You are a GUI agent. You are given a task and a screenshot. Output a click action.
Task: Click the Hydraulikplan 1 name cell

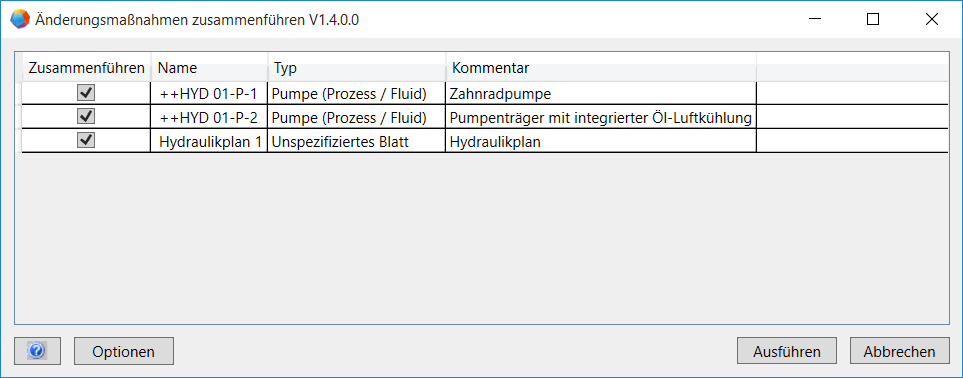tap(209, 141)
